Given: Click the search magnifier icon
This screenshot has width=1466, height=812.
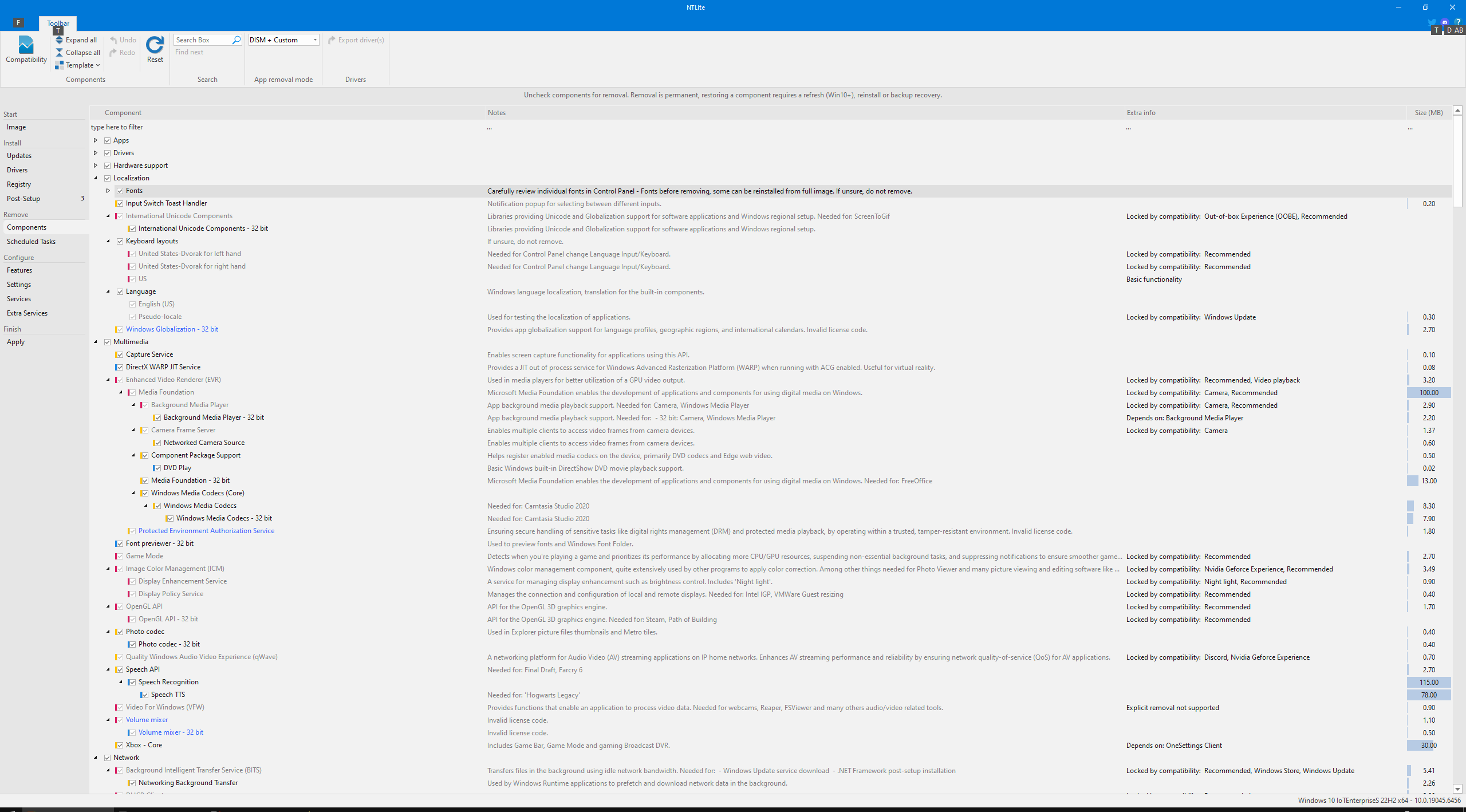Looking at the screenshot, I should coord(236,40).
